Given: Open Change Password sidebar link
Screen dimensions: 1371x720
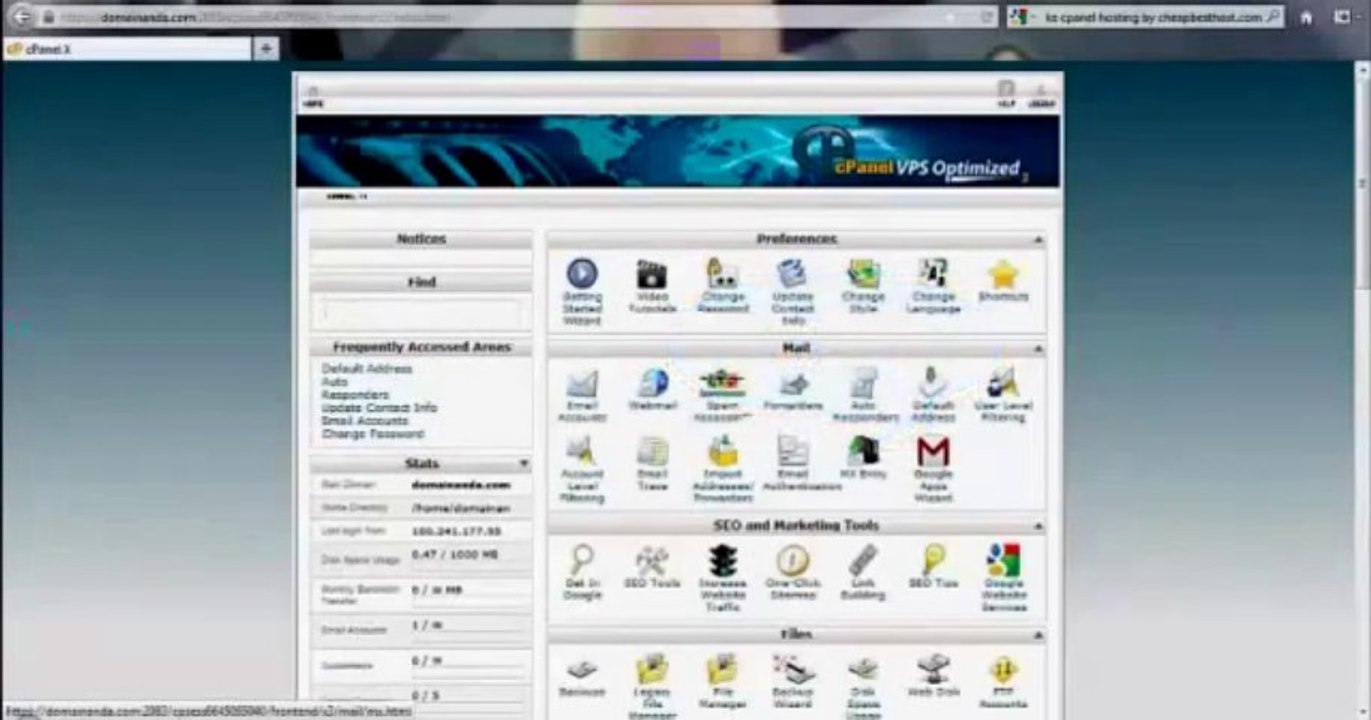Looking at the screenshot, I should [x=372, y=434].
